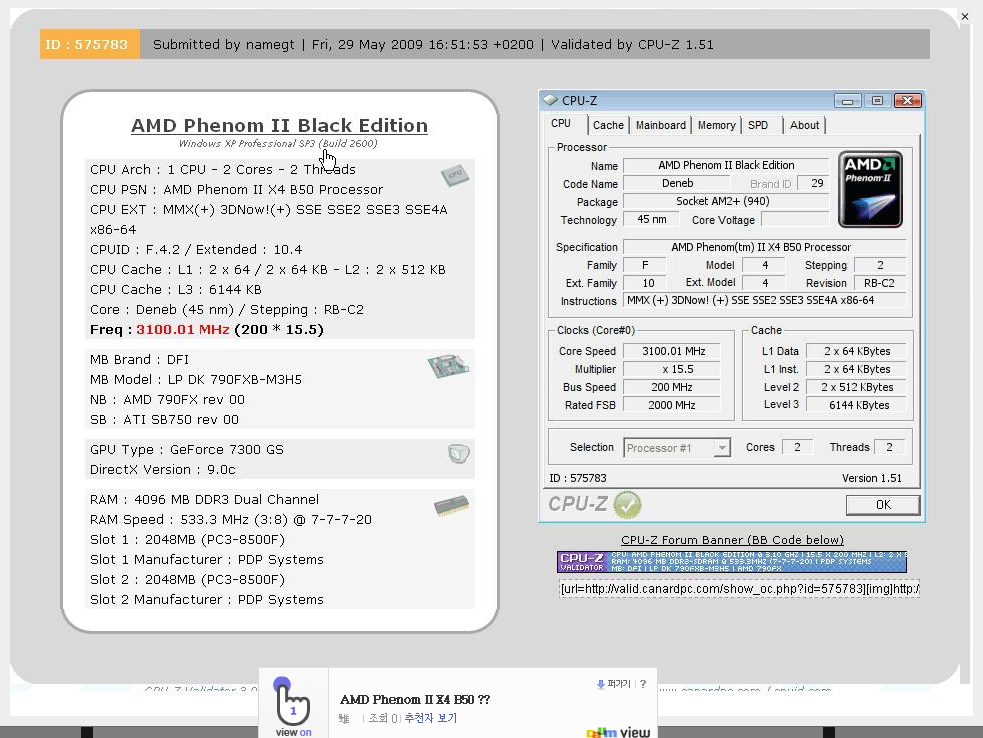Click the Slot 1 Manufacturer PDP Systems line
Screen dimensions: 983x738
[207, 560]
